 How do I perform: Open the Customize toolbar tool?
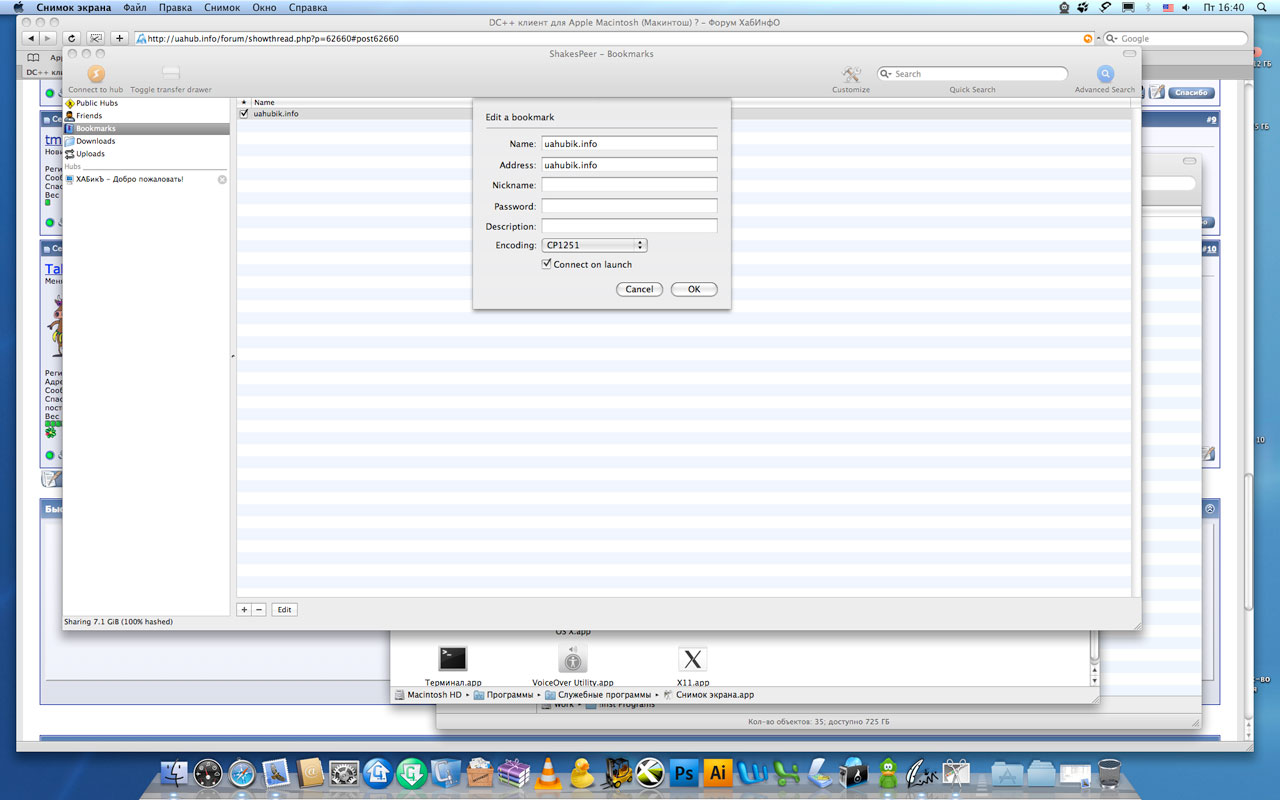[851, 74]
